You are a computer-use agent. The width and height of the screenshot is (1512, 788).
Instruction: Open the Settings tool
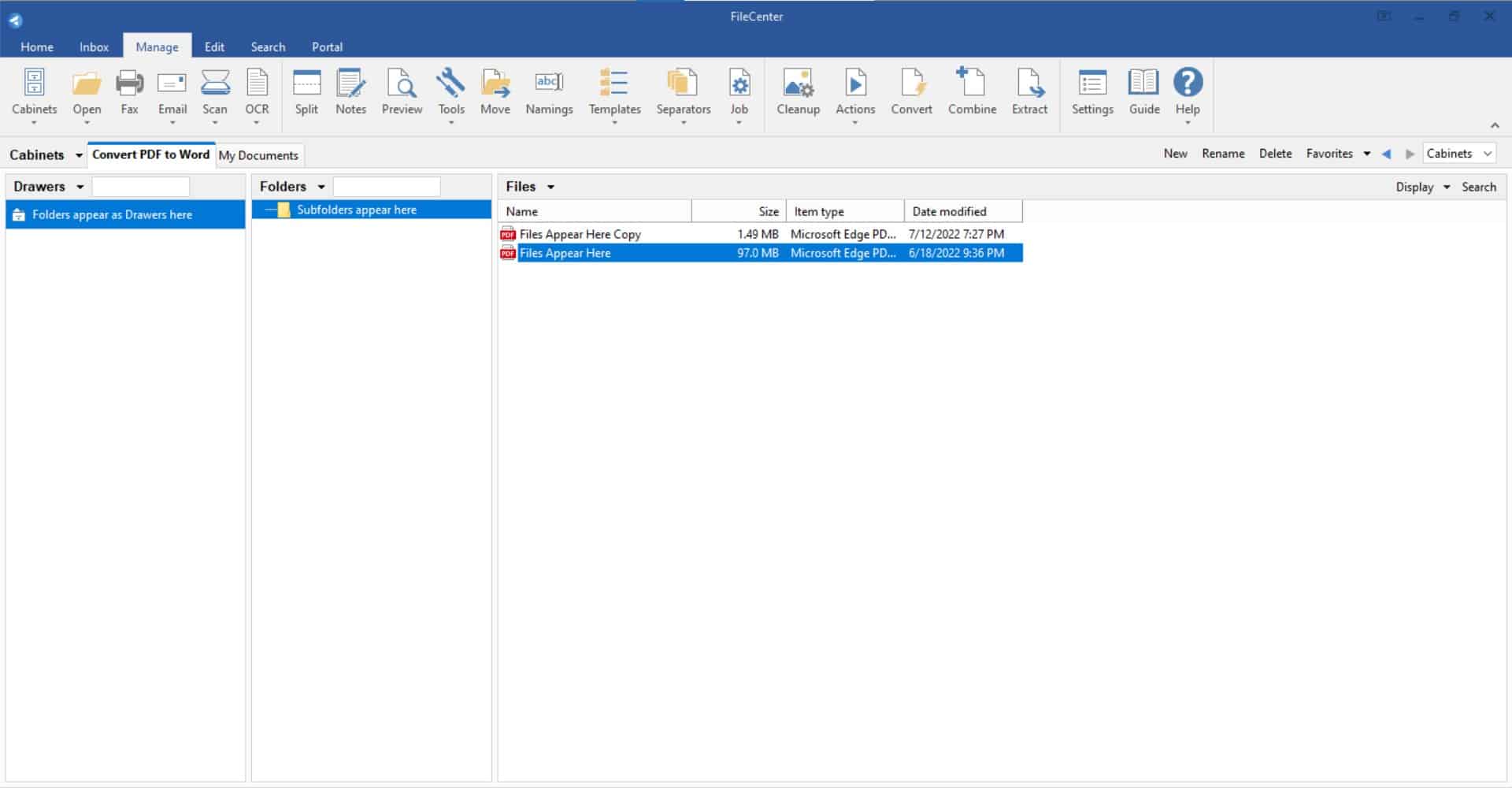1092,93
